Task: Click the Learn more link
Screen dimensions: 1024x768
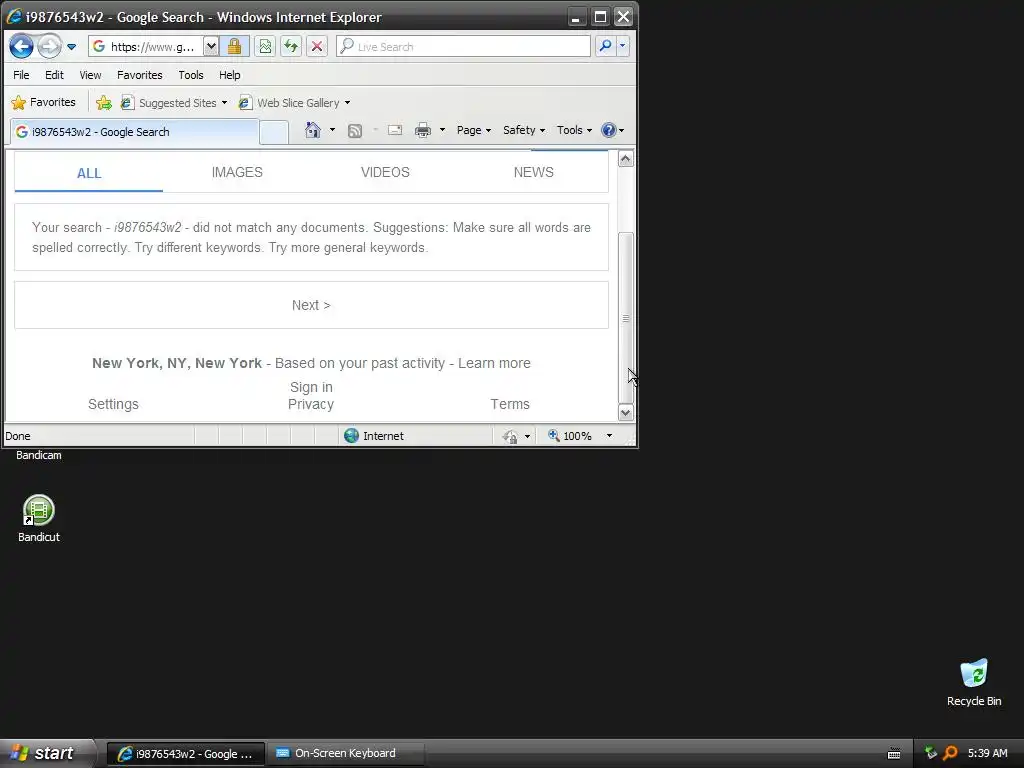Action: coord(494,363)
